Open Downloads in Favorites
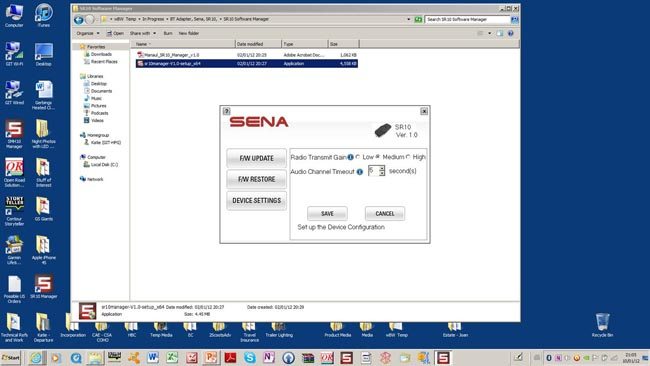Viewport: 650px width, 366px height. 97,54
